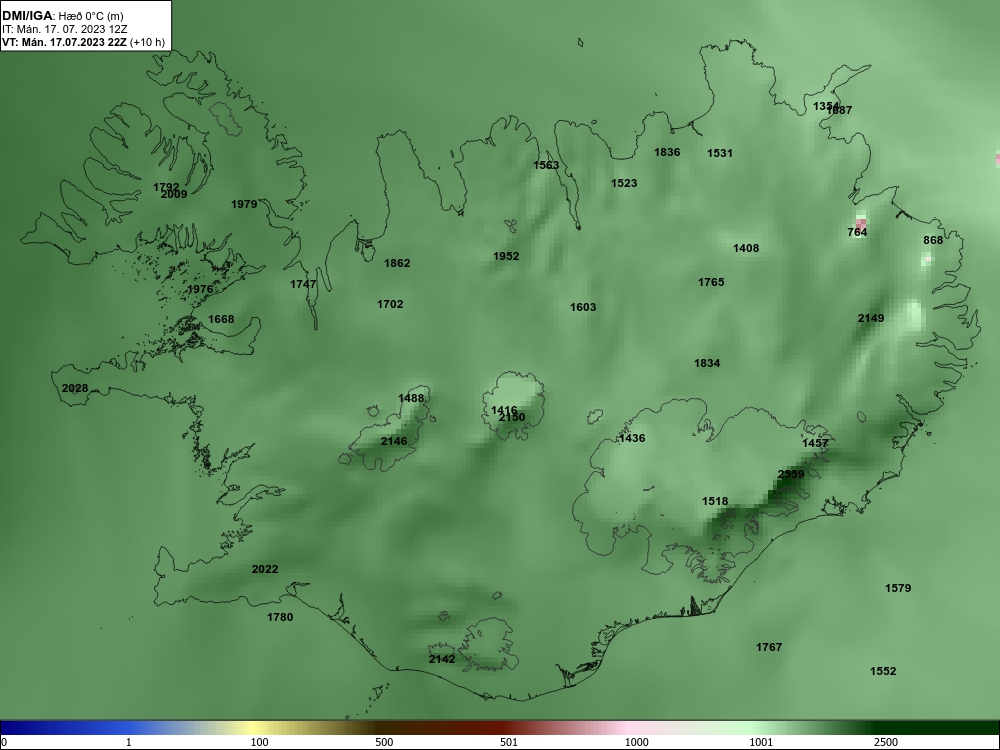Click the map value 1518
The height and width of the screenshot is (750, 1000).
tap(715, 501)
